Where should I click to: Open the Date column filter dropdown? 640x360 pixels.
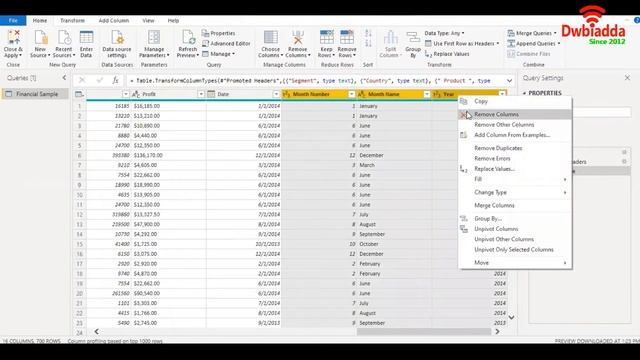tap(276, 94)
